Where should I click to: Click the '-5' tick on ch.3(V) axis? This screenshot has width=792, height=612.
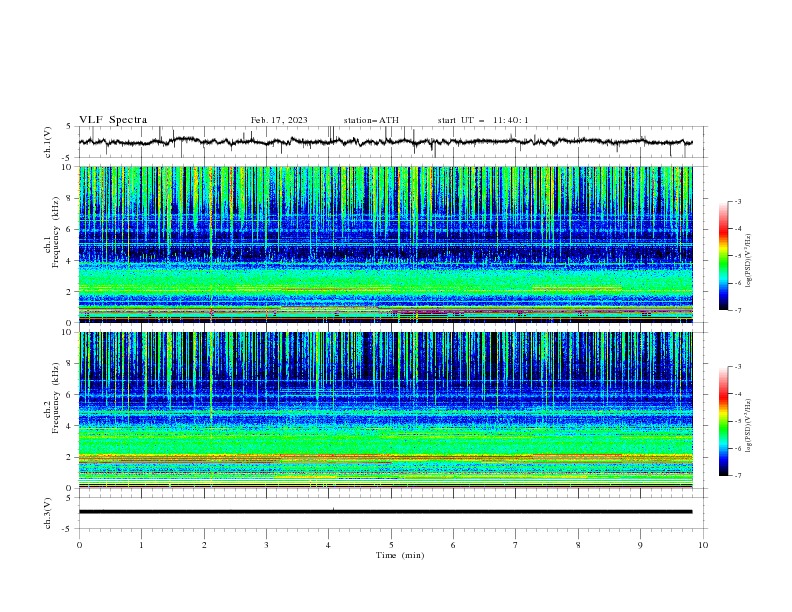pos(68,529)
